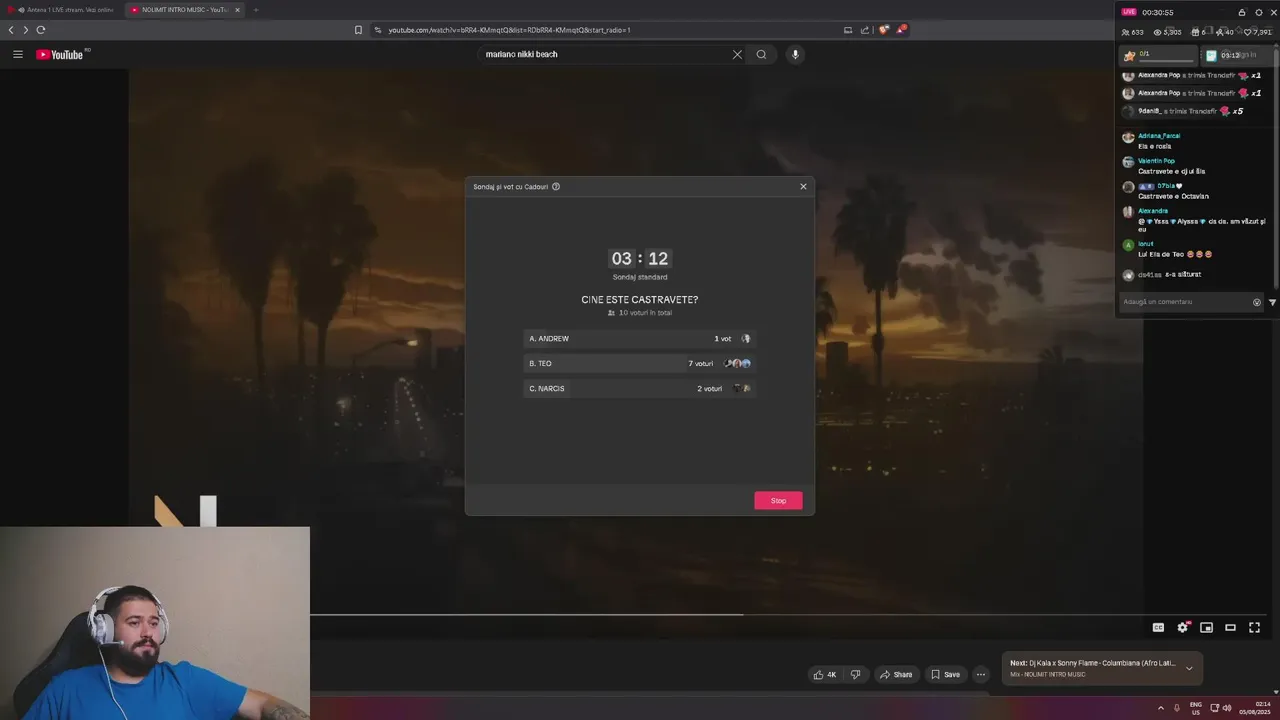
Task: Click the browser address bar URL
Action: (509, 30)
